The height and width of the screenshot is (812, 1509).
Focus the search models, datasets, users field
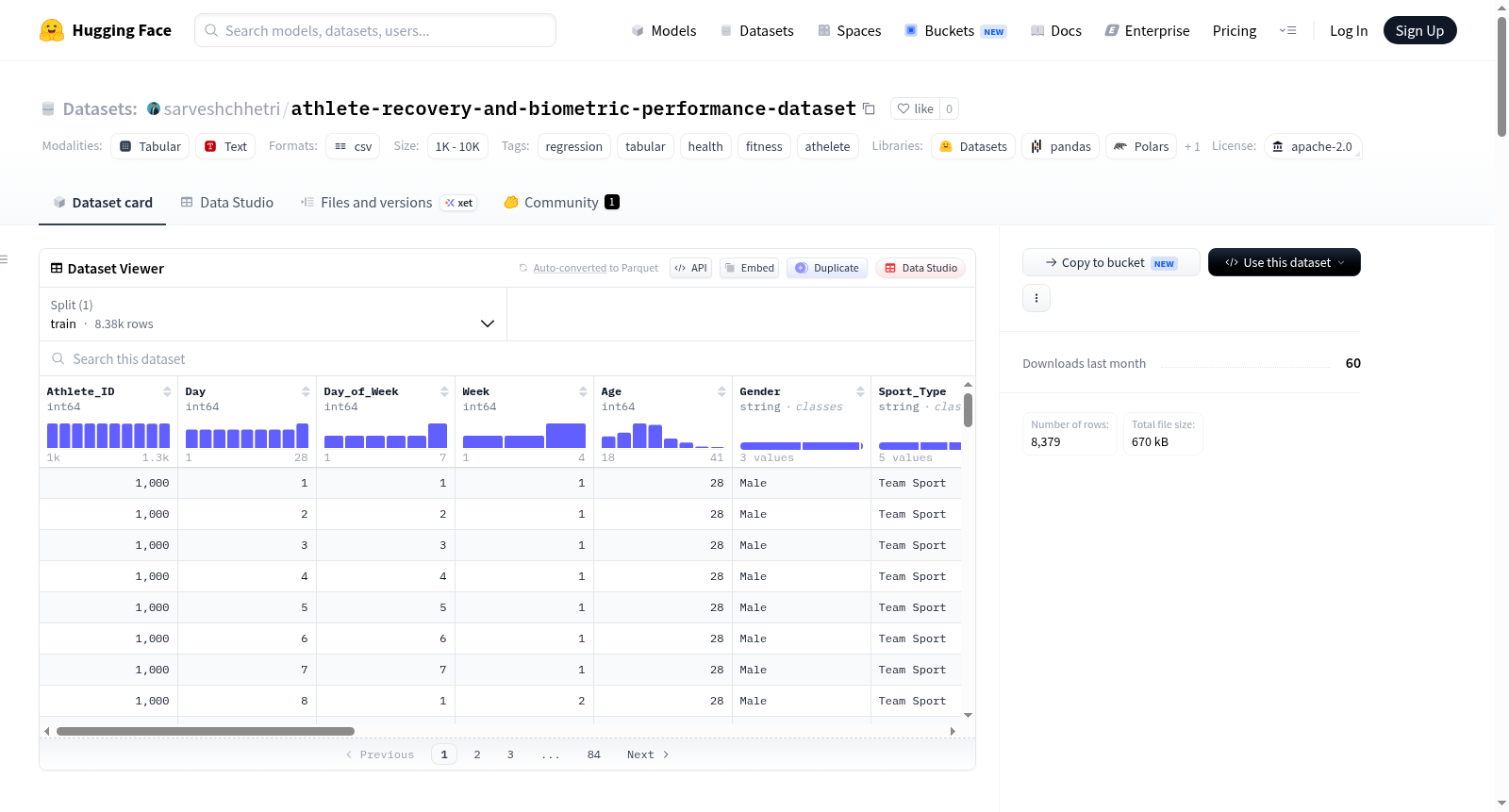375,30
